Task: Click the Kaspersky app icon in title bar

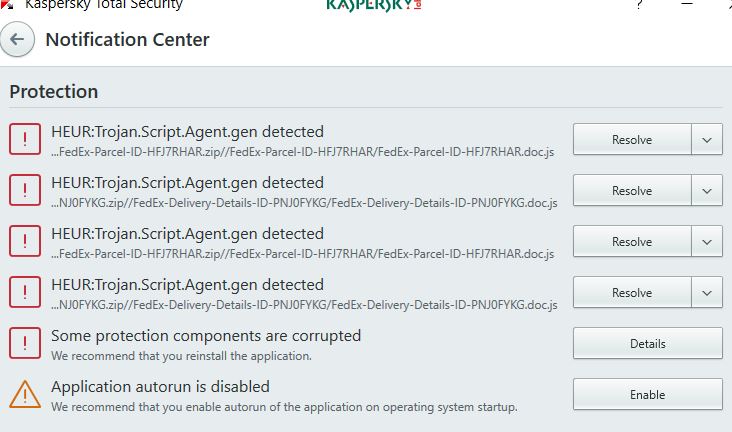Action: [x=7, y=5]
